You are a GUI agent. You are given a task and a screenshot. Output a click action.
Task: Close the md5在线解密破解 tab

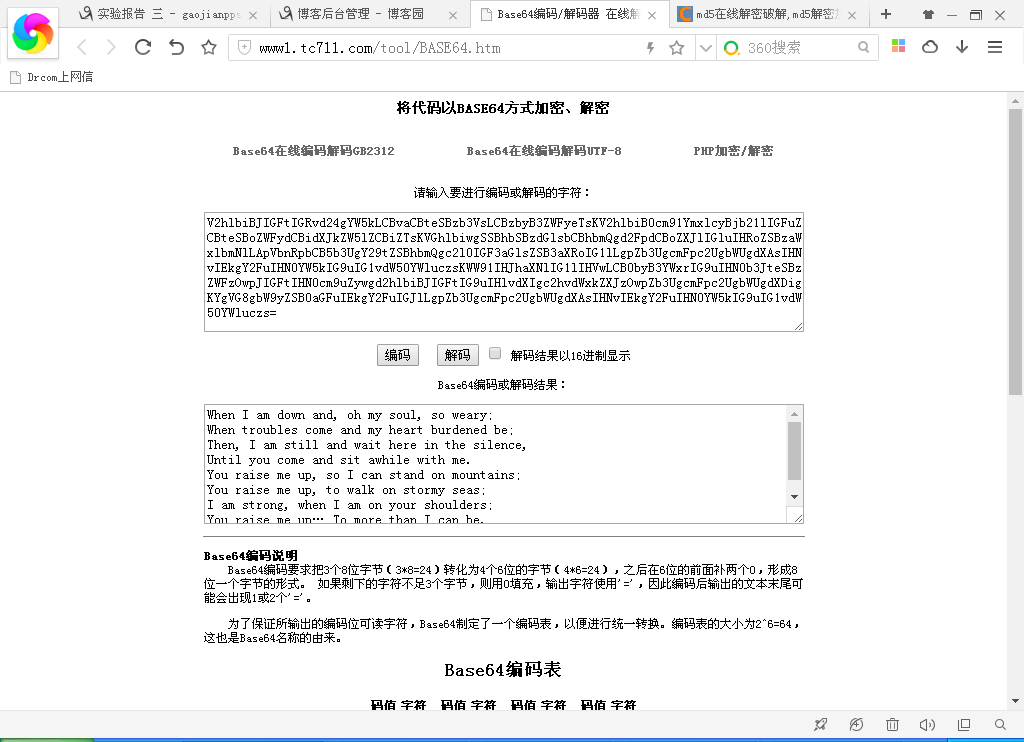pyautogui.click(x=852, y=15)
